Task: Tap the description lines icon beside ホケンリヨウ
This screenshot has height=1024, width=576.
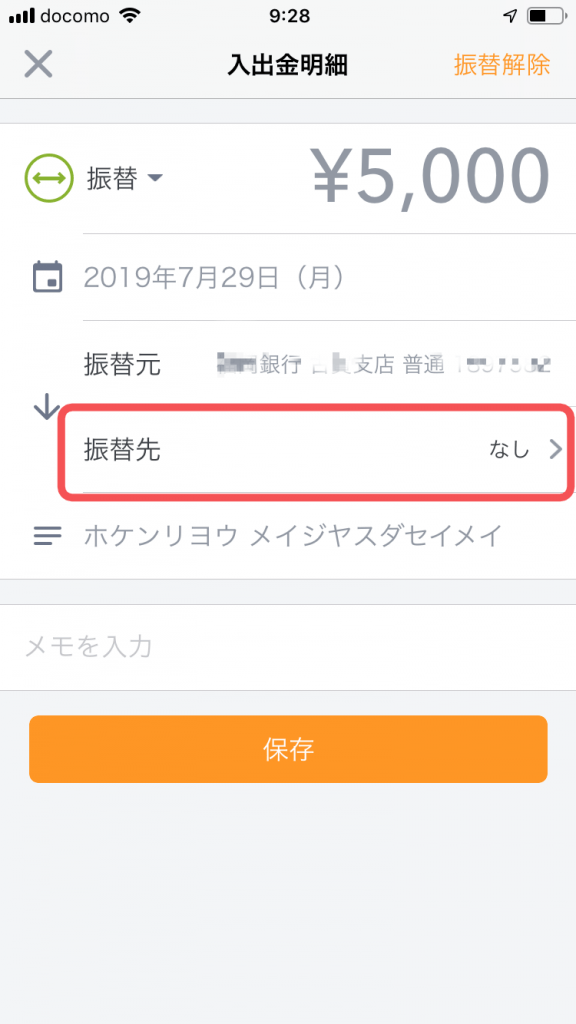Action: click(x=46, y=536)
